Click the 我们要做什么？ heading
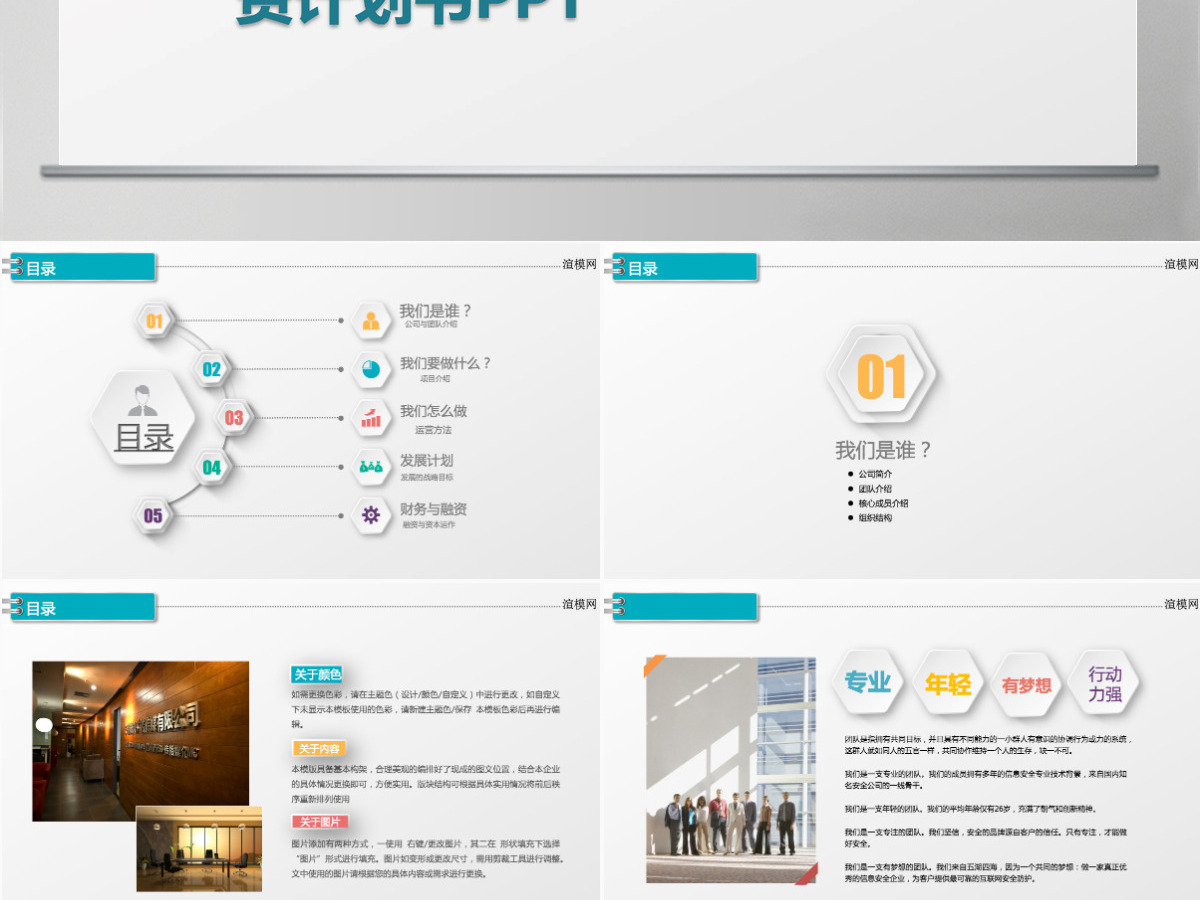This screenshot has width=1200, height=900. pos(446,363)
